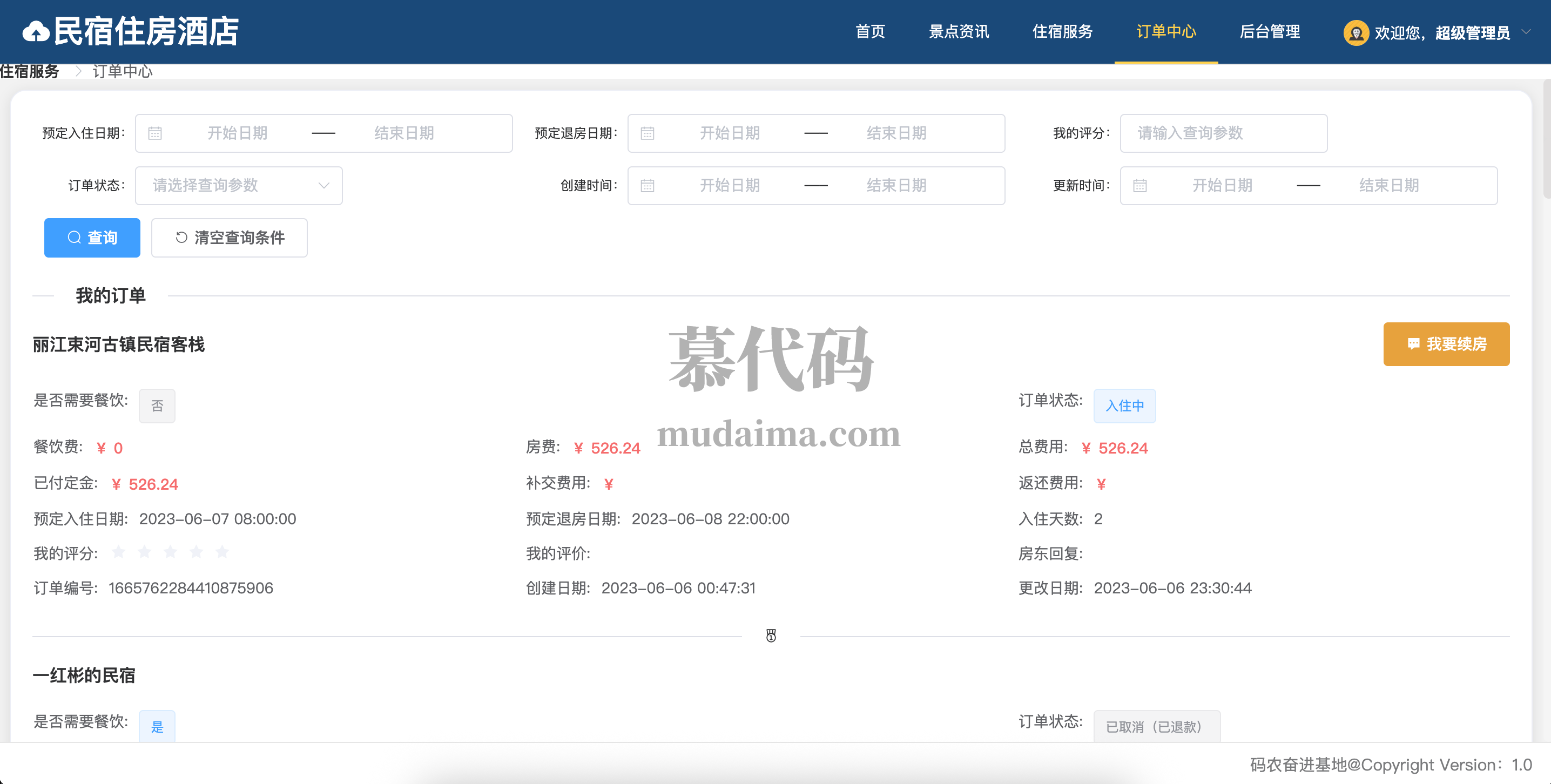Go to 后台管理 in top navigation
Screen dimensions: 1551x784
(x=1269, y=32)
